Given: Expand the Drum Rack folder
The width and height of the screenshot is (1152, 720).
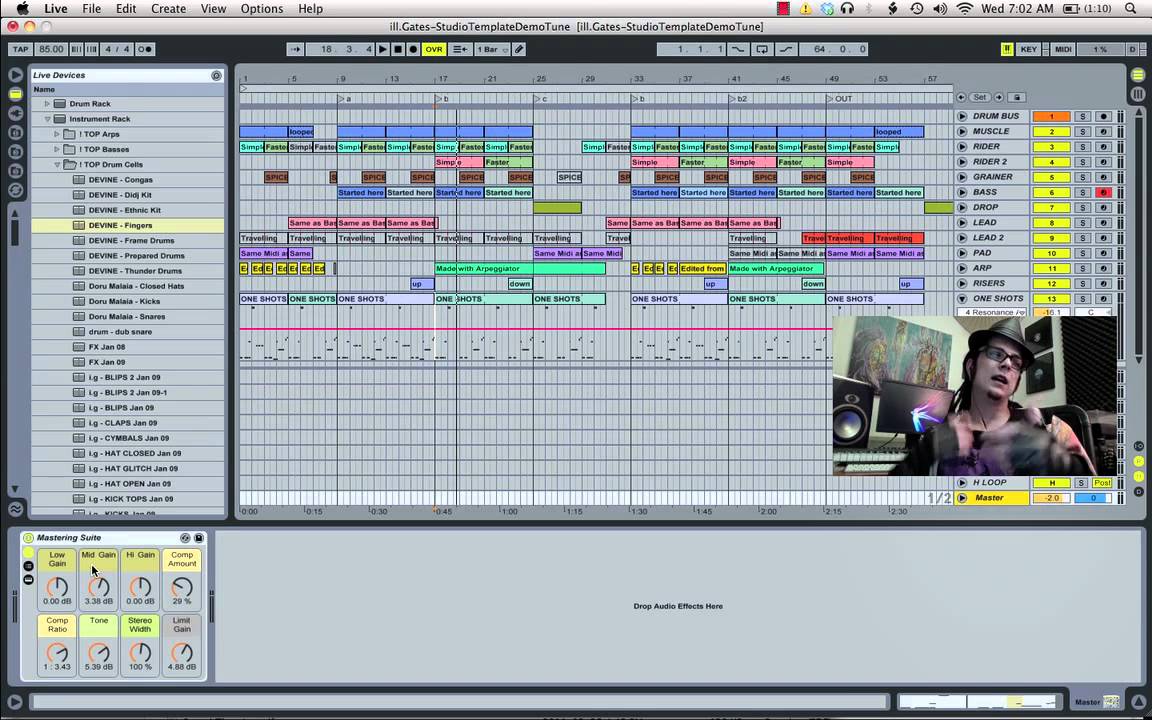Looking at the screenshot, I should (x=48, y=104).
